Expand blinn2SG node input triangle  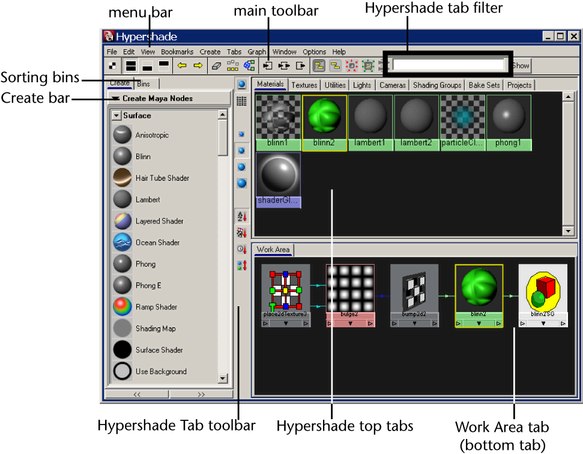pyautogui.click(x=523, y=323)
